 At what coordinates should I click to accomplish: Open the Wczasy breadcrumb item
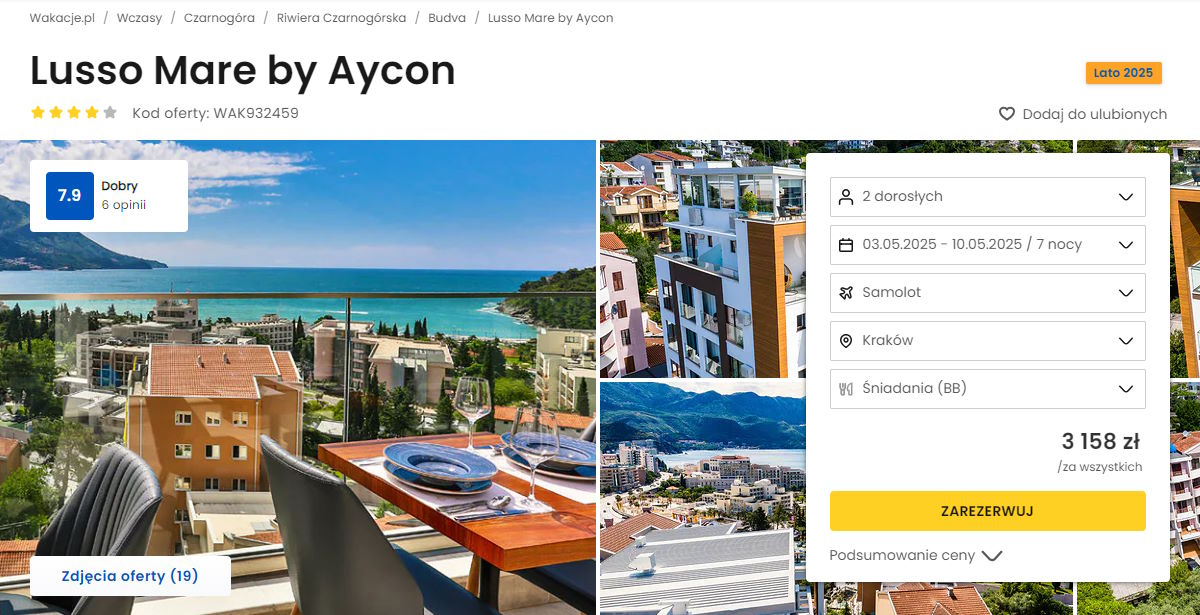[x=139, y=18]
